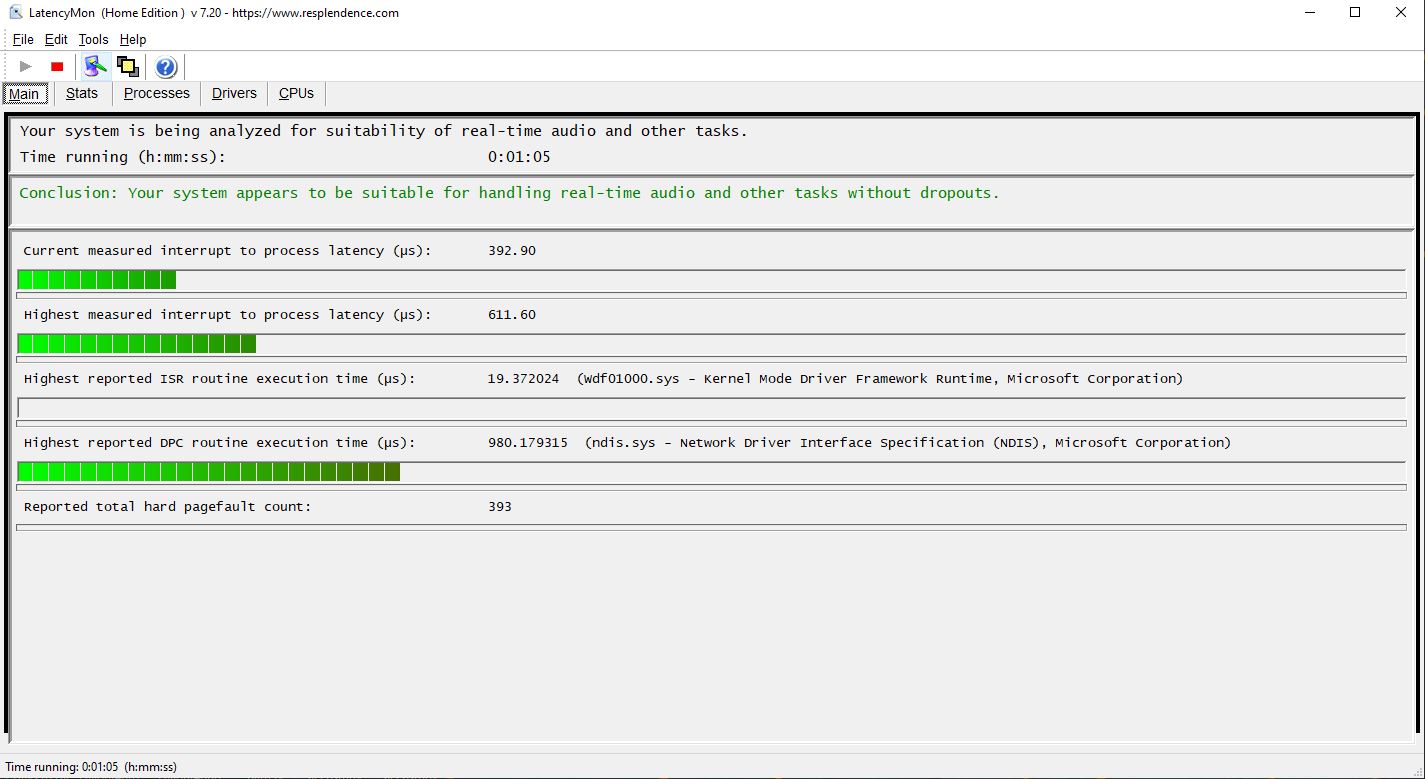Stop monitoring with the red stop button
Viewport: 1425px width, 779px height.
(x=57, y=67)
